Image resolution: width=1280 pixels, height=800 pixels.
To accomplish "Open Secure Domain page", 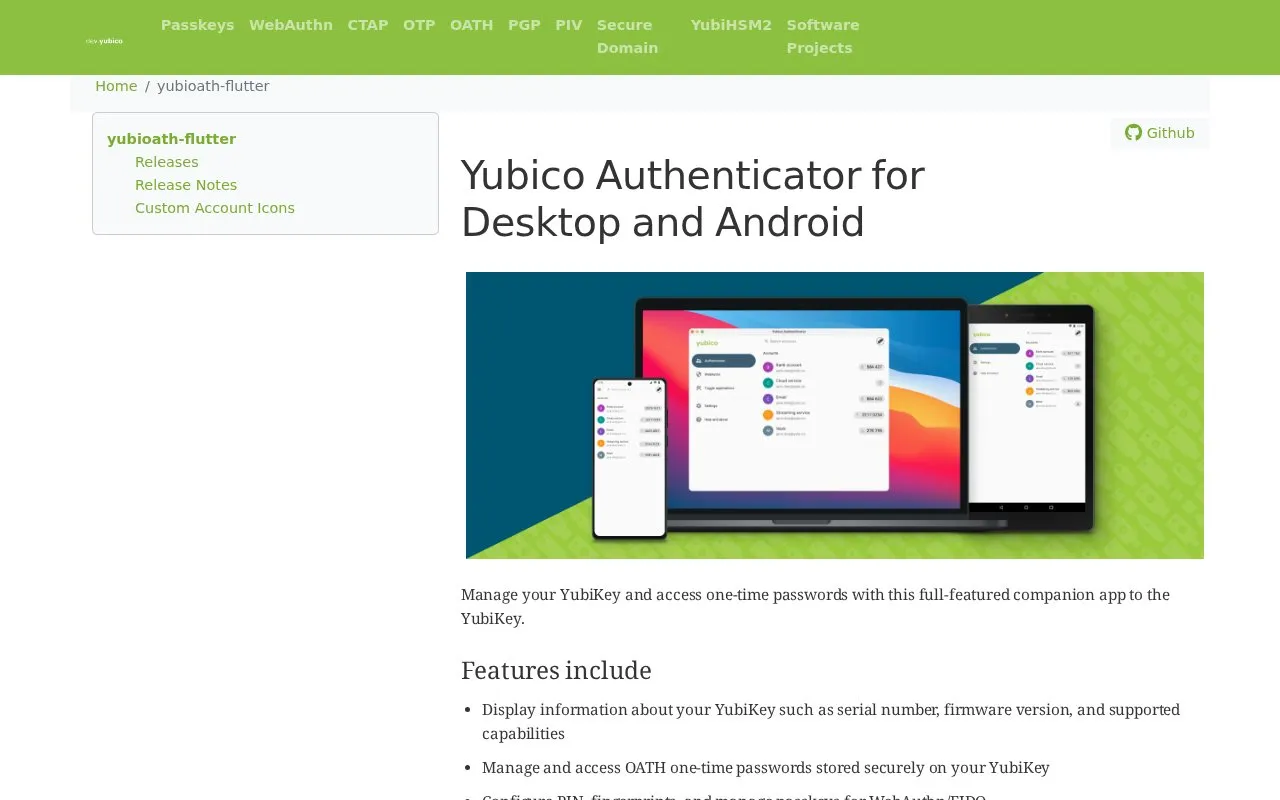I will pyautogui.click(x=627, y=36).
